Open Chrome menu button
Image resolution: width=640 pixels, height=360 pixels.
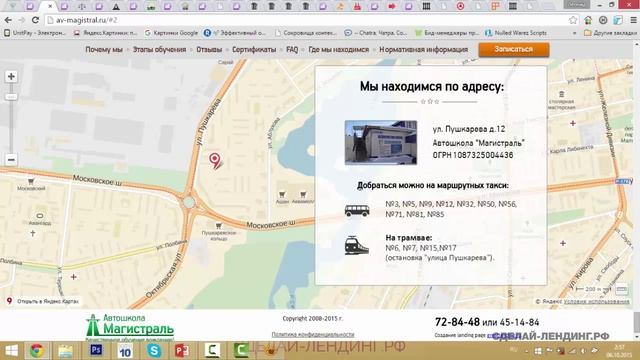(633, 20)
